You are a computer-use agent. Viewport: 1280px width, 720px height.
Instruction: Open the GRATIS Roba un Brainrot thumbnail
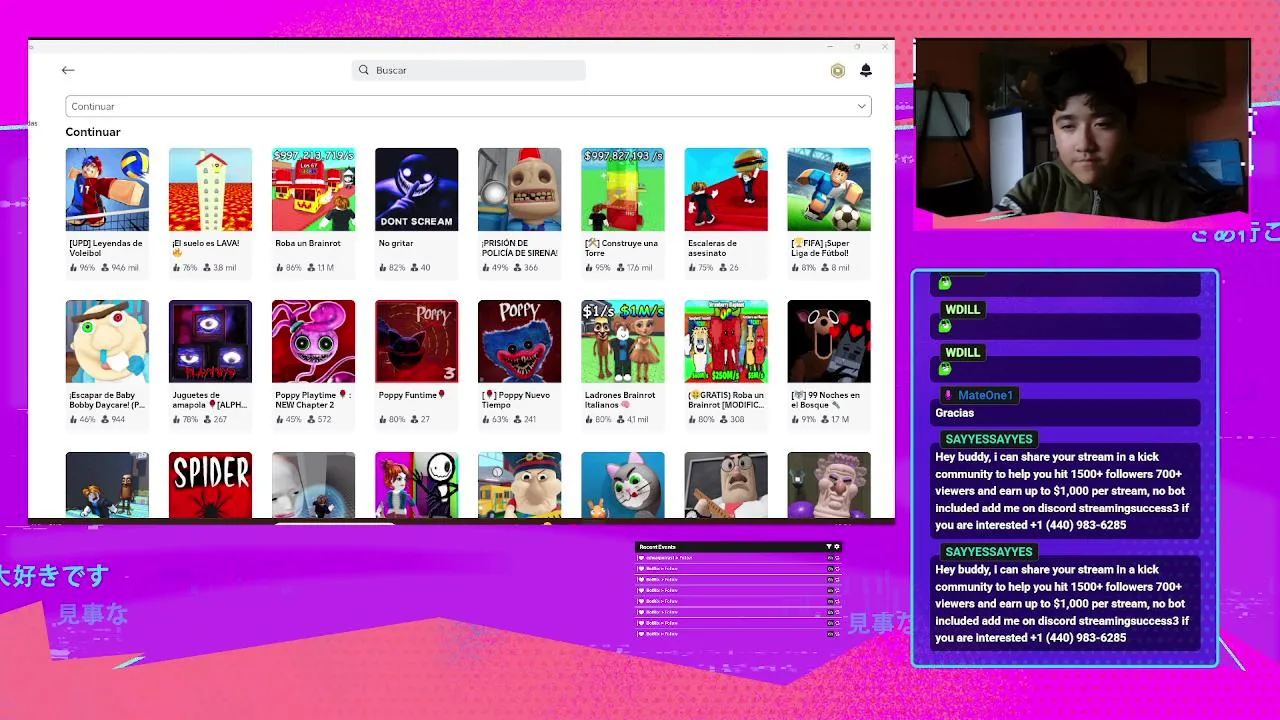point(726,341)
